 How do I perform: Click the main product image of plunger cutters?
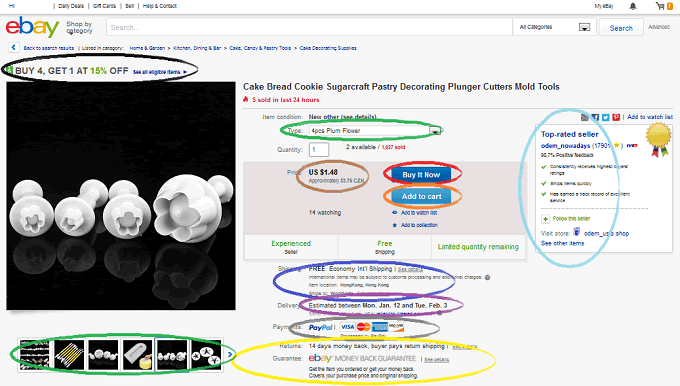coord(121,196)
